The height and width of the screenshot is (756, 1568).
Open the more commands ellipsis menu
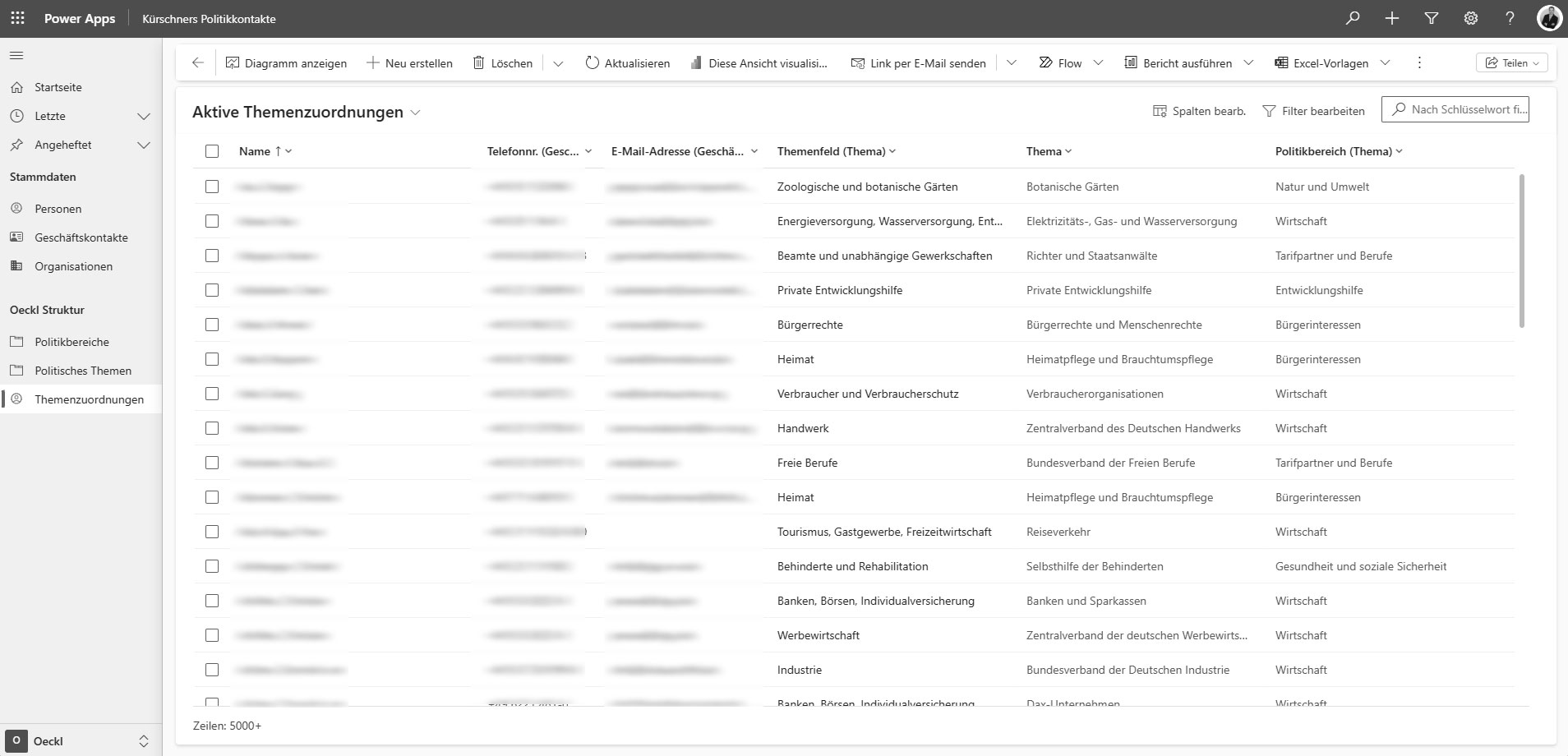click(x=1419, y=63)
